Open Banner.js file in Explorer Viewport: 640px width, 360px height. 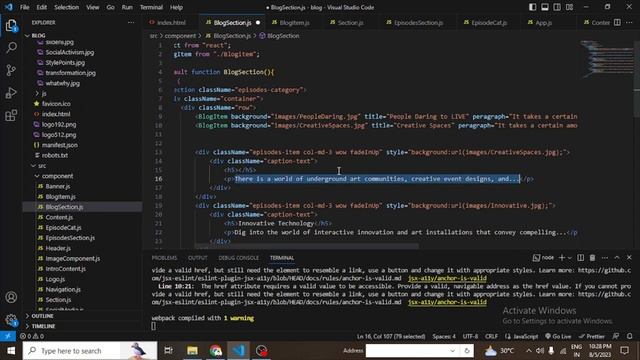click(x=58, y=186)
